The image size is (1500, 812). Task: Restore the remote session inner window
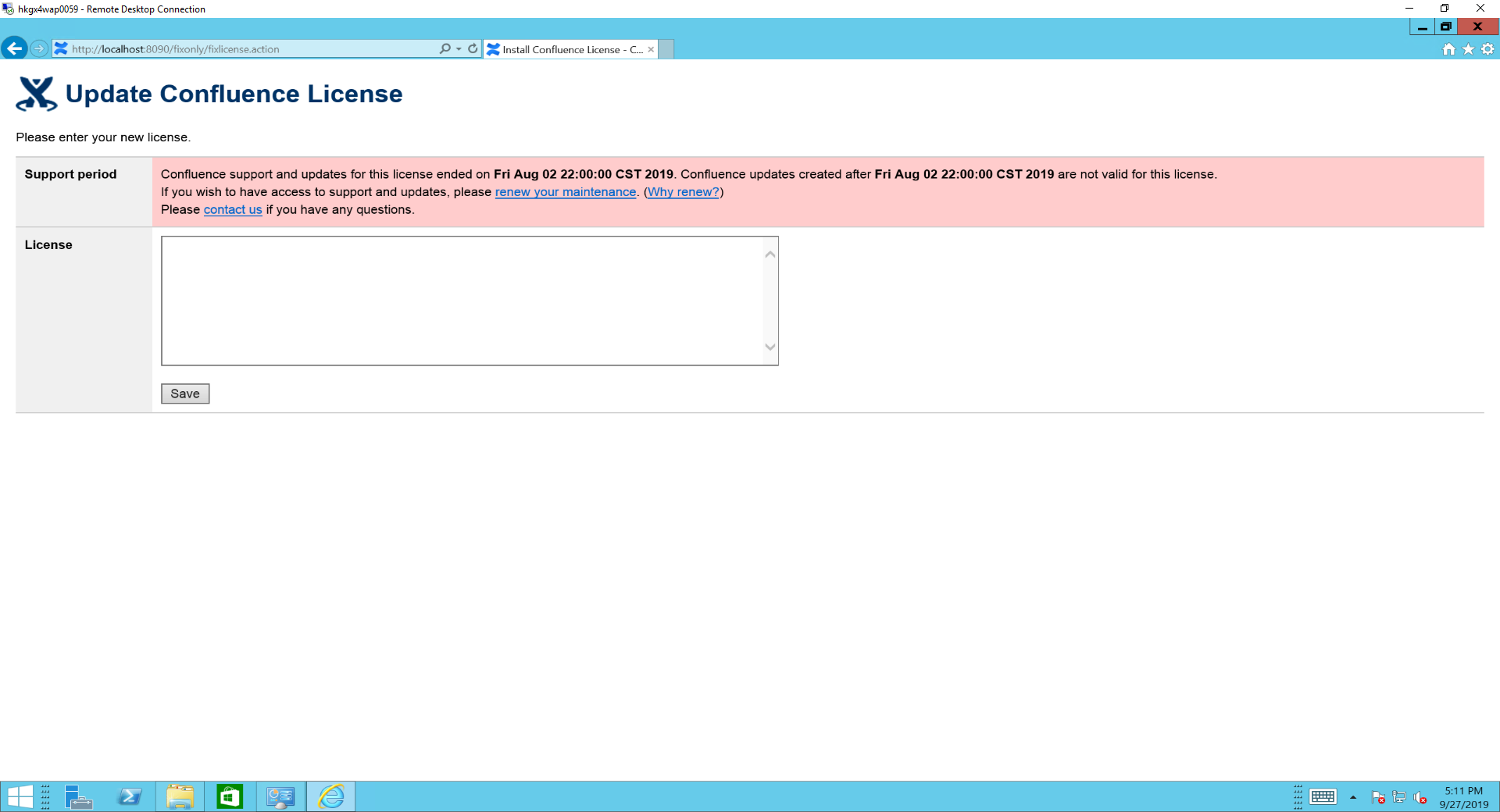(1445, 27)
